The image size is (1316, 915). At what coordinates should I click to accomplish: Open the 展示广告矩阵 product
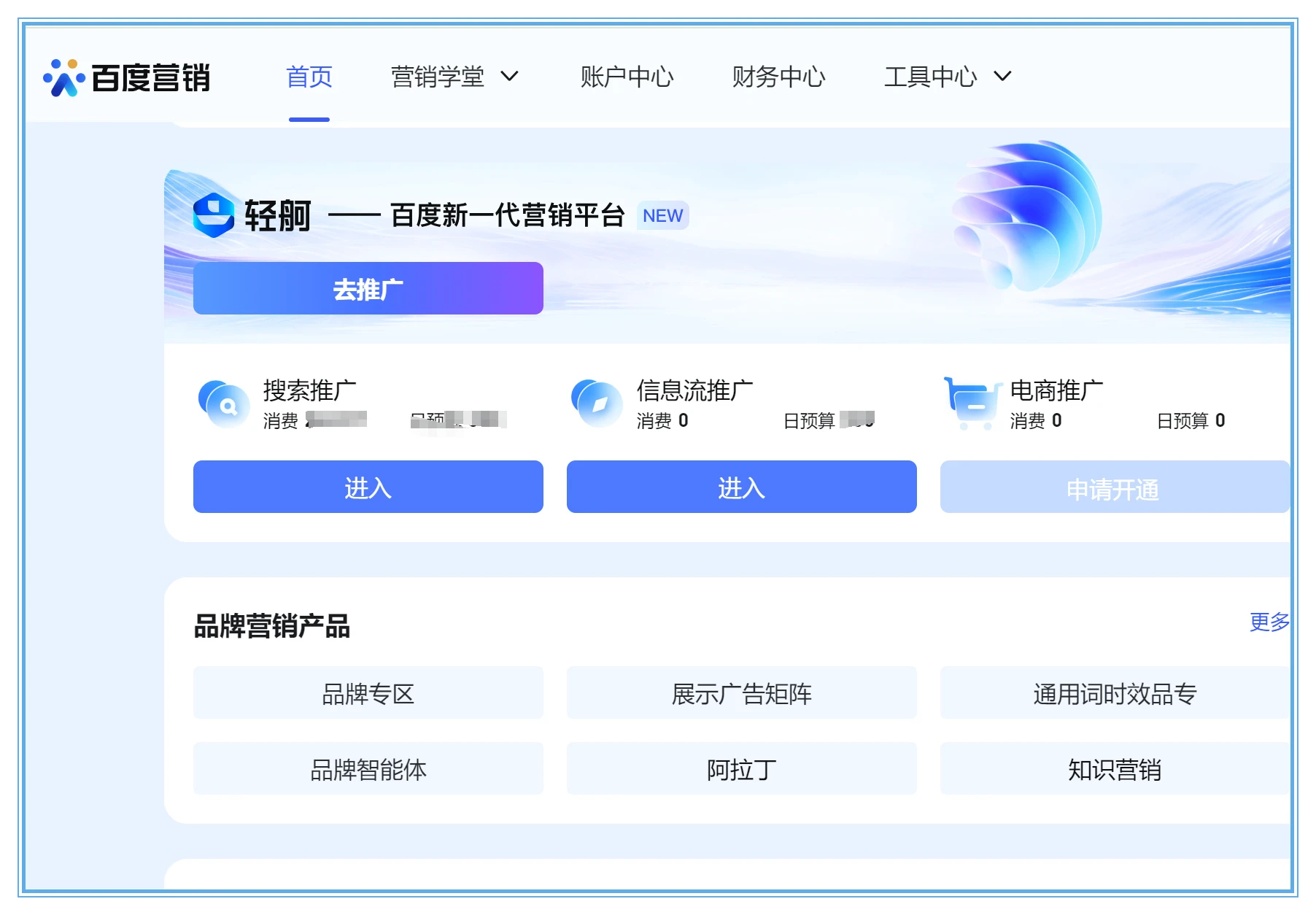(742, 692)
